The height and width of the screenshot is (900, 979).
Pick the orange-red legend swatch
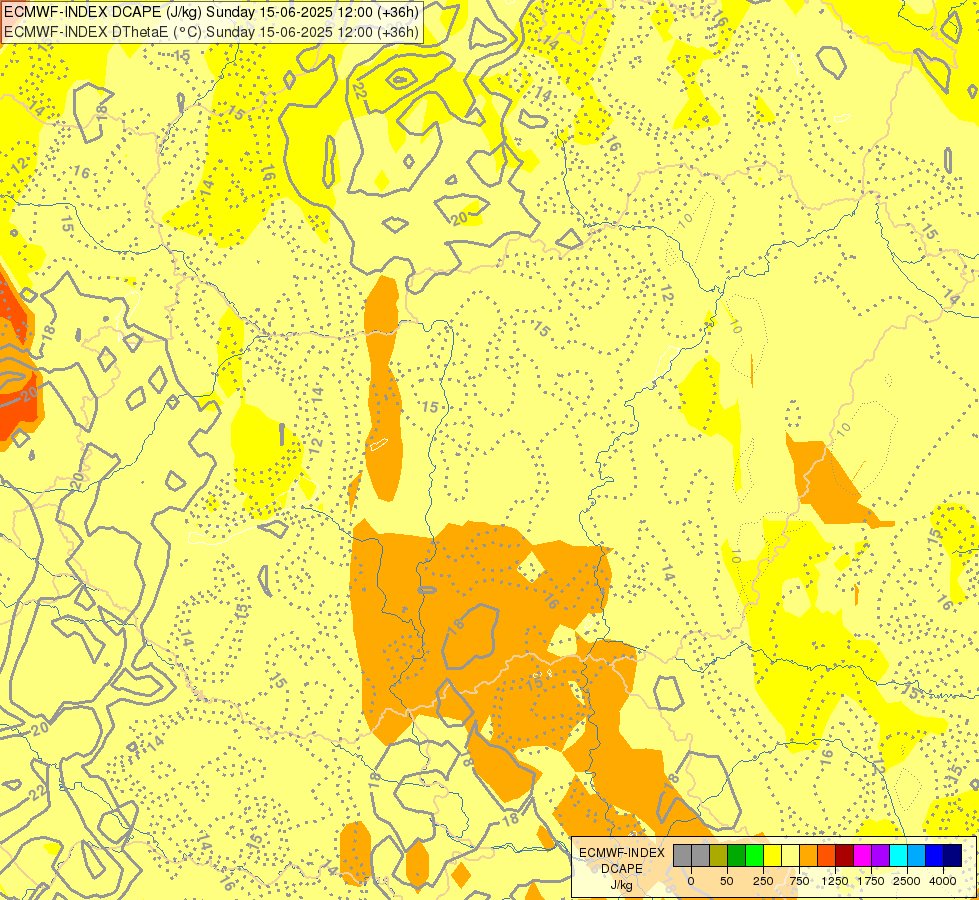click(x=827, y=856)
